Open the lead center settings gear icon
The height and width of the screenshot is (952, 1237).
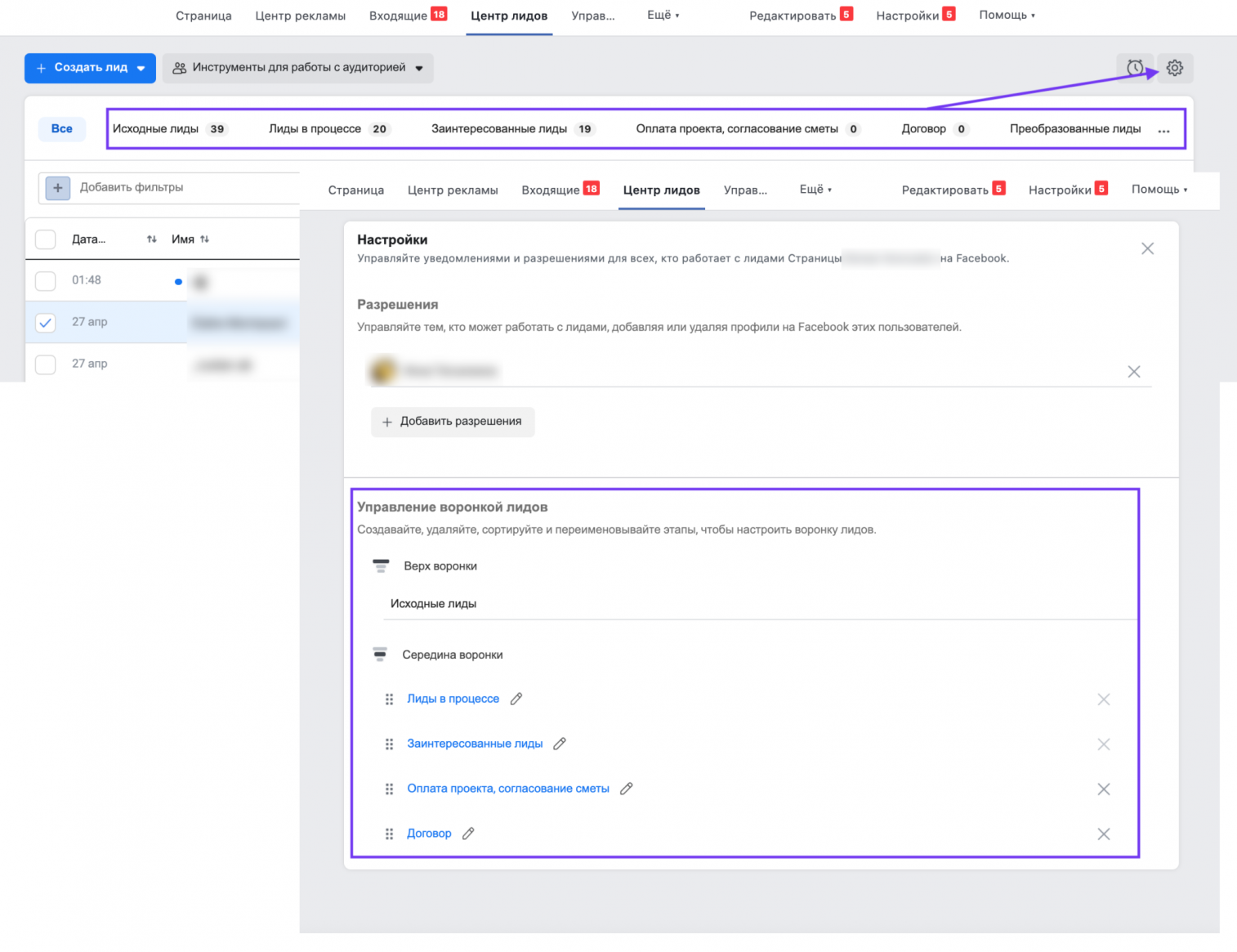[x=1175, y=68]
